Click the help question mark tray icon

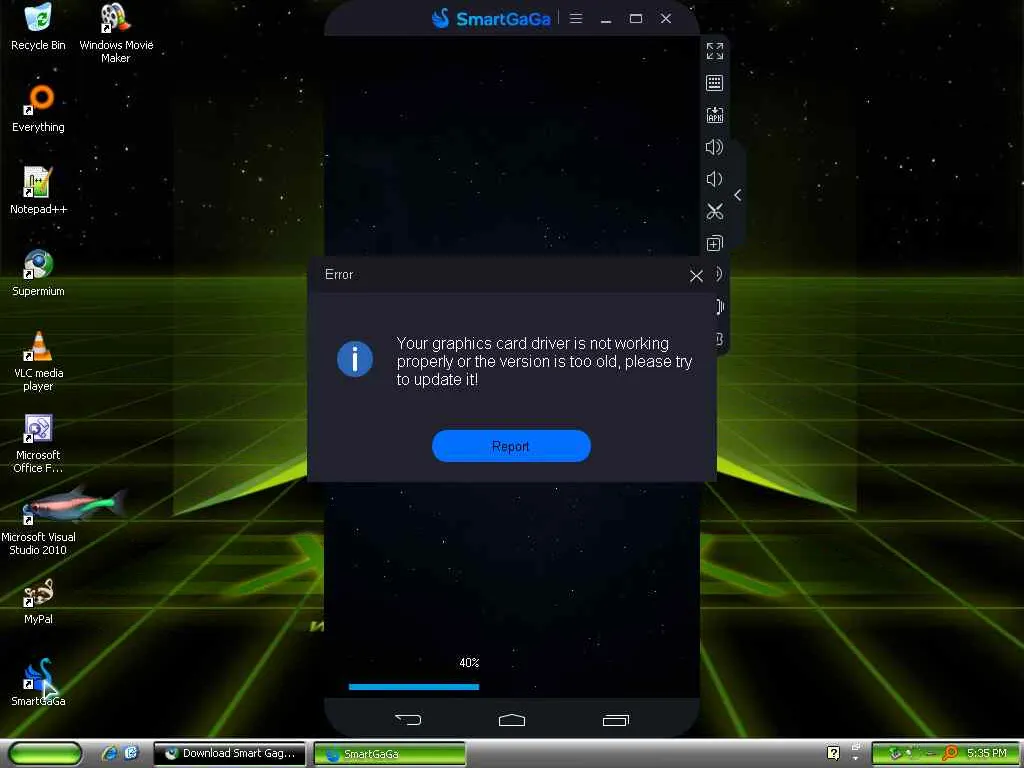pyautogui.click(x=833, y=753)
